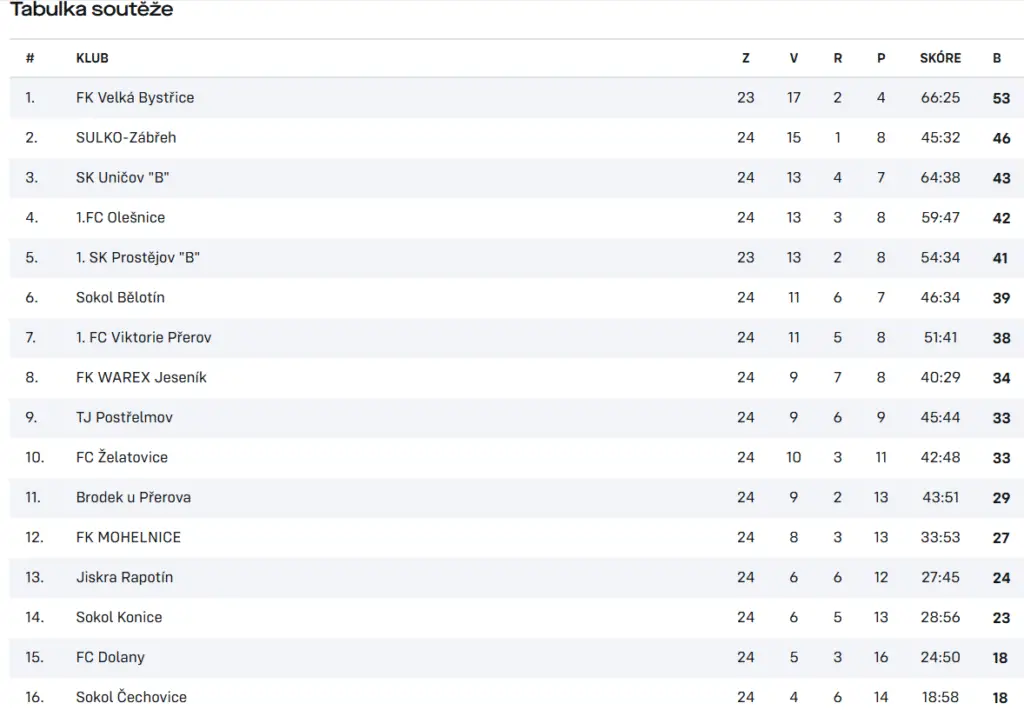Viewport: 1024px width, 723px height.
Task: Click the Tabulka soutěže heading
Action: click(x=91, y=10)
